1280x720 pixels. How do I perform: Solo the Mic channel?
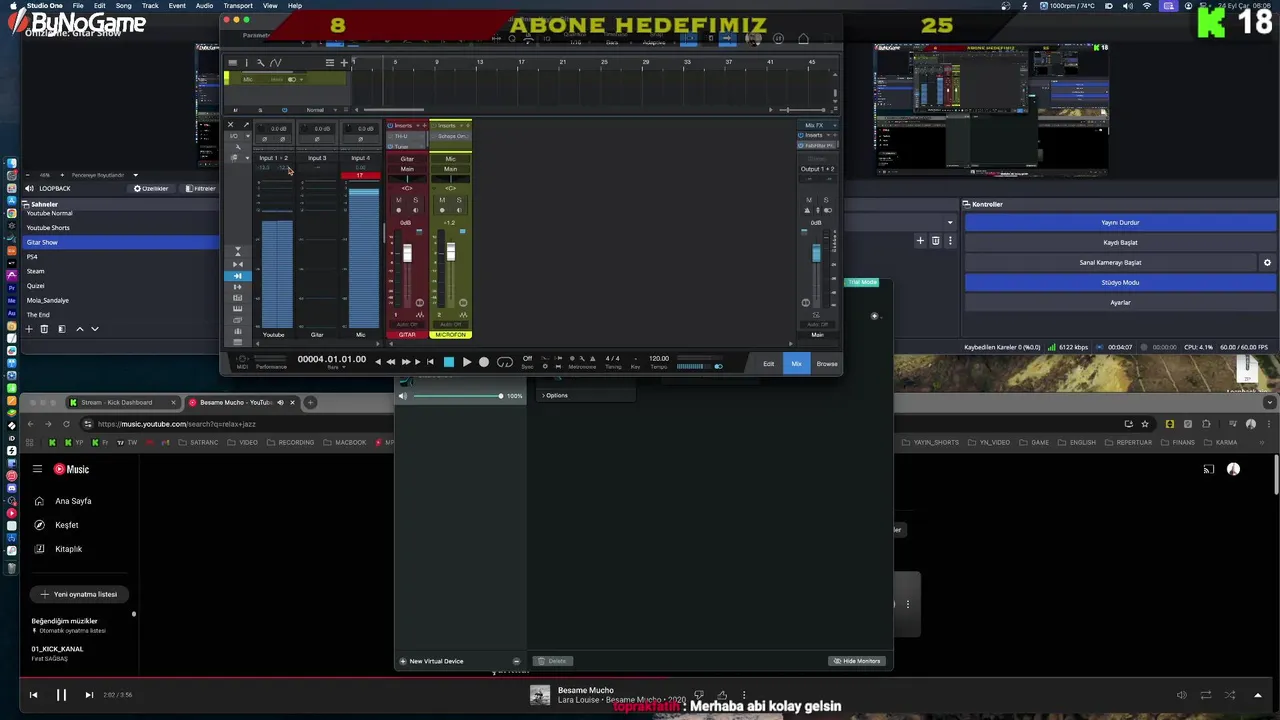(458, 200)
